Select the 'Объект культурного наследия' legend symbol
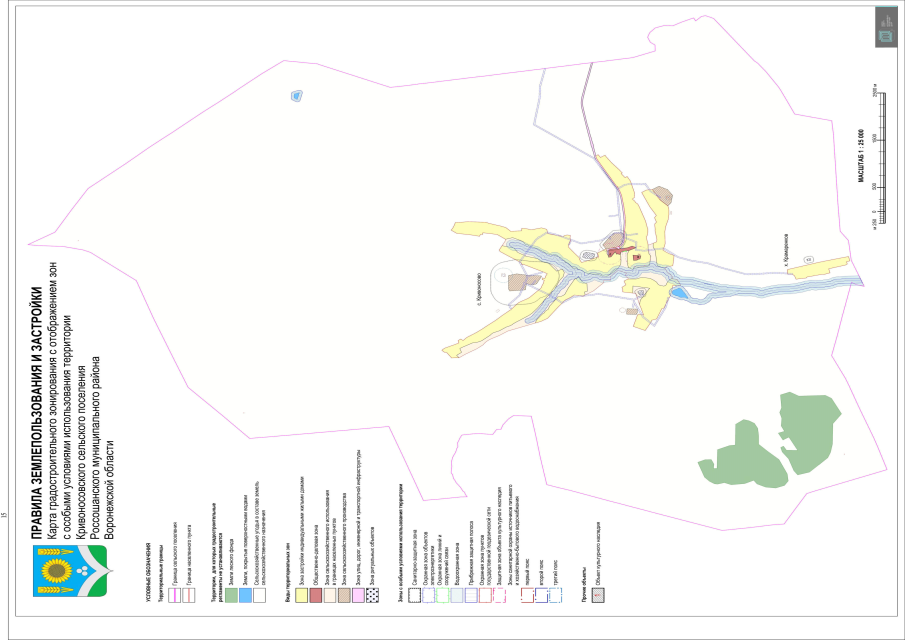The width and height of the screenshot is (905, 640). tap(599, 595)
